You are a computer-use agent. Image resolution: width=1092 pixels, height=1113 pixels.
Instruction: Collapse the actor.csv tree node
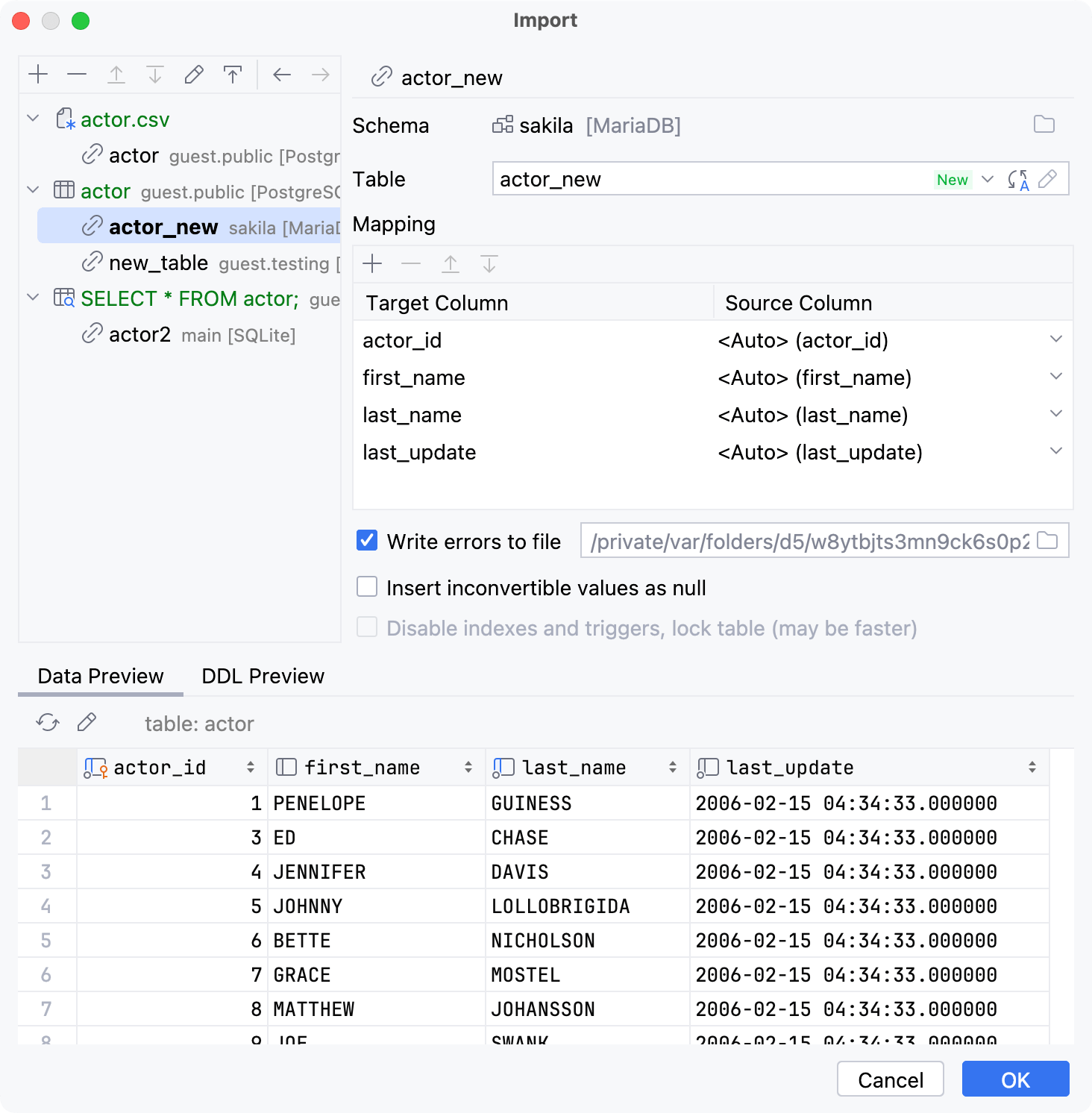pyautogui.click(x=32, y=119)
